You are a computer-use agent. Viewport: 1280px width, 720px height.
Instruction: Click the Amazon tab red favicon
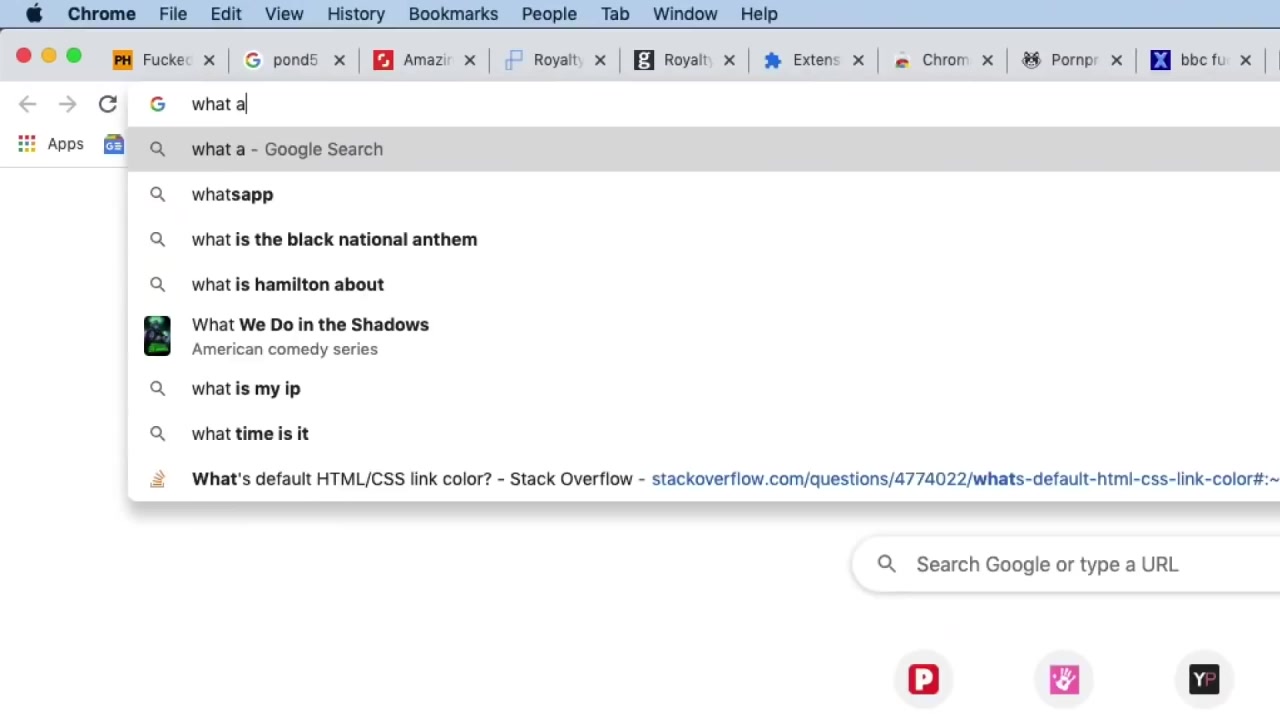(383, 60)
